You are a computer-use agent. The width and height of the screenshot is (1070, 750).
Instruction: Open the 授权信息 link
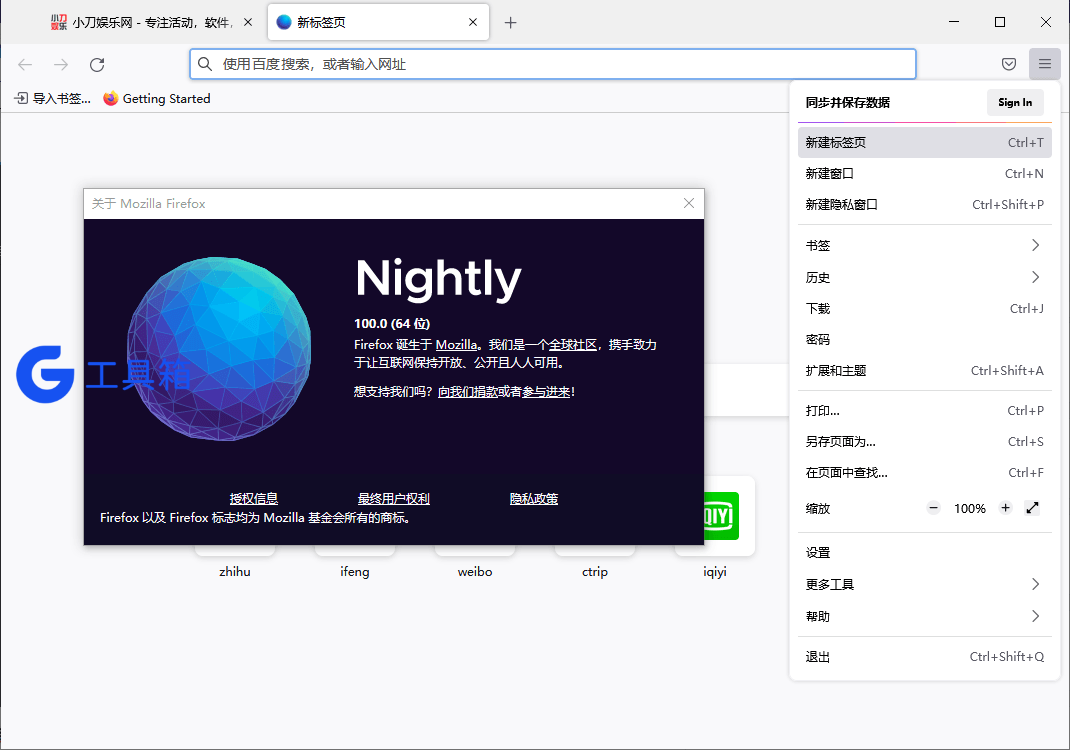[x=254, y=499]
